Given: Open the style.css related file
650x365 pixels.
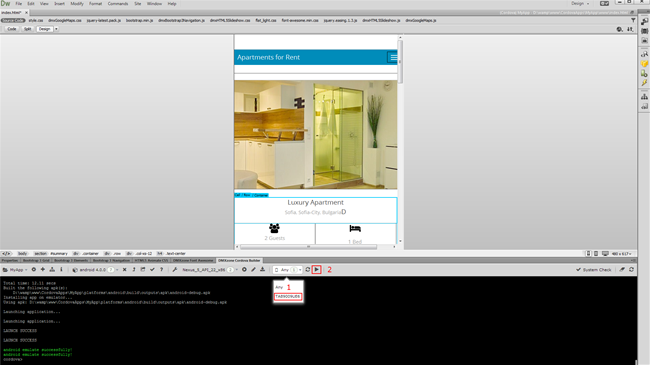Looking at the screenshot, I should click(x=36, y=20).
